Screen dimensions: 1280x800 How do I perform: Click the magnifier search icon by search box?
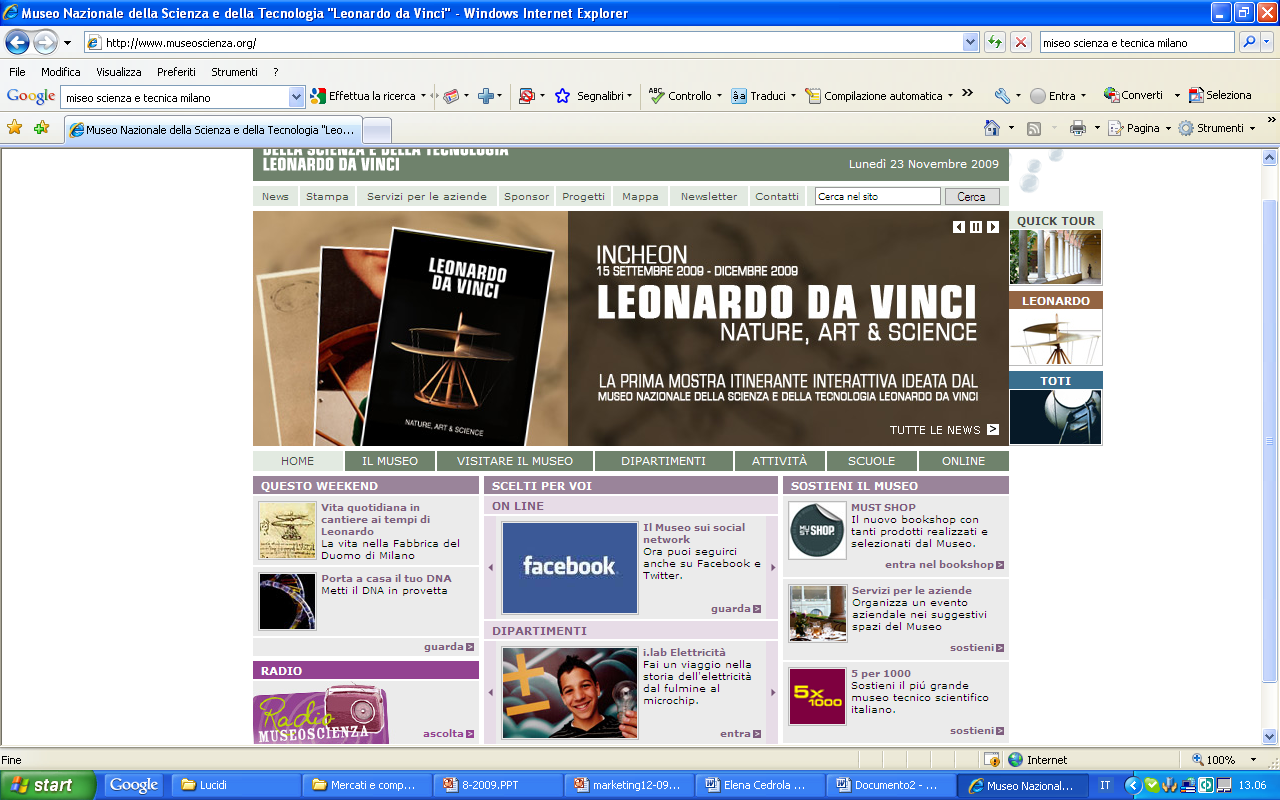(x=1248, y=42)
